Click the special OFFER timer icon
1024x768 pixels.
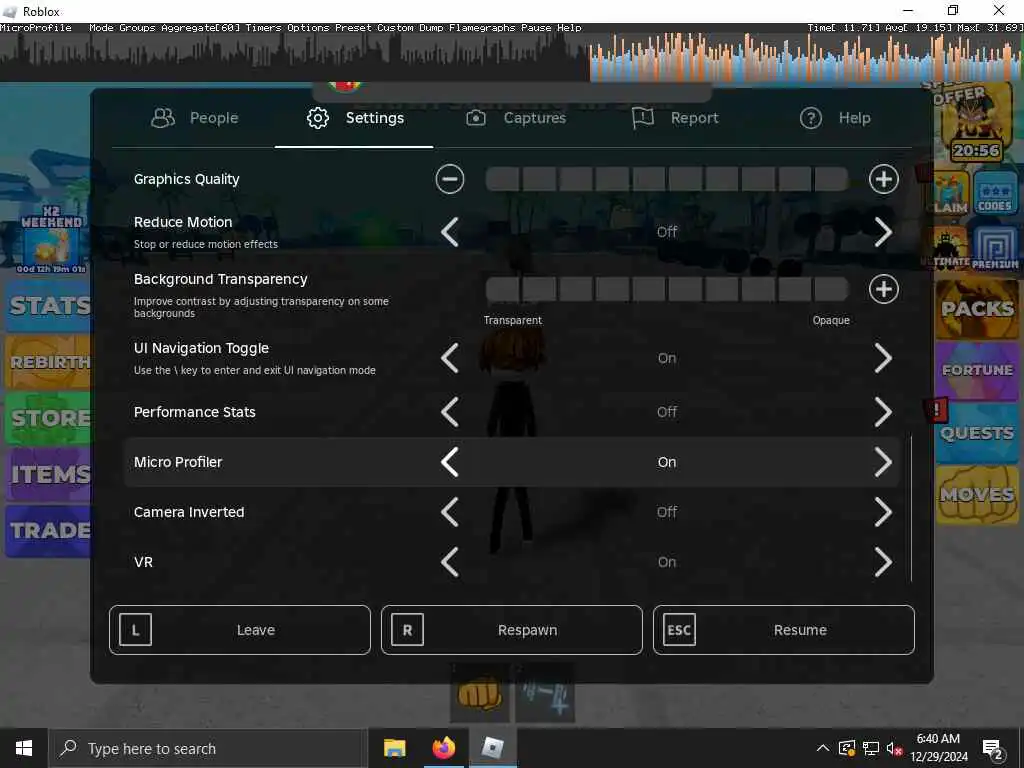pos(975,124)
